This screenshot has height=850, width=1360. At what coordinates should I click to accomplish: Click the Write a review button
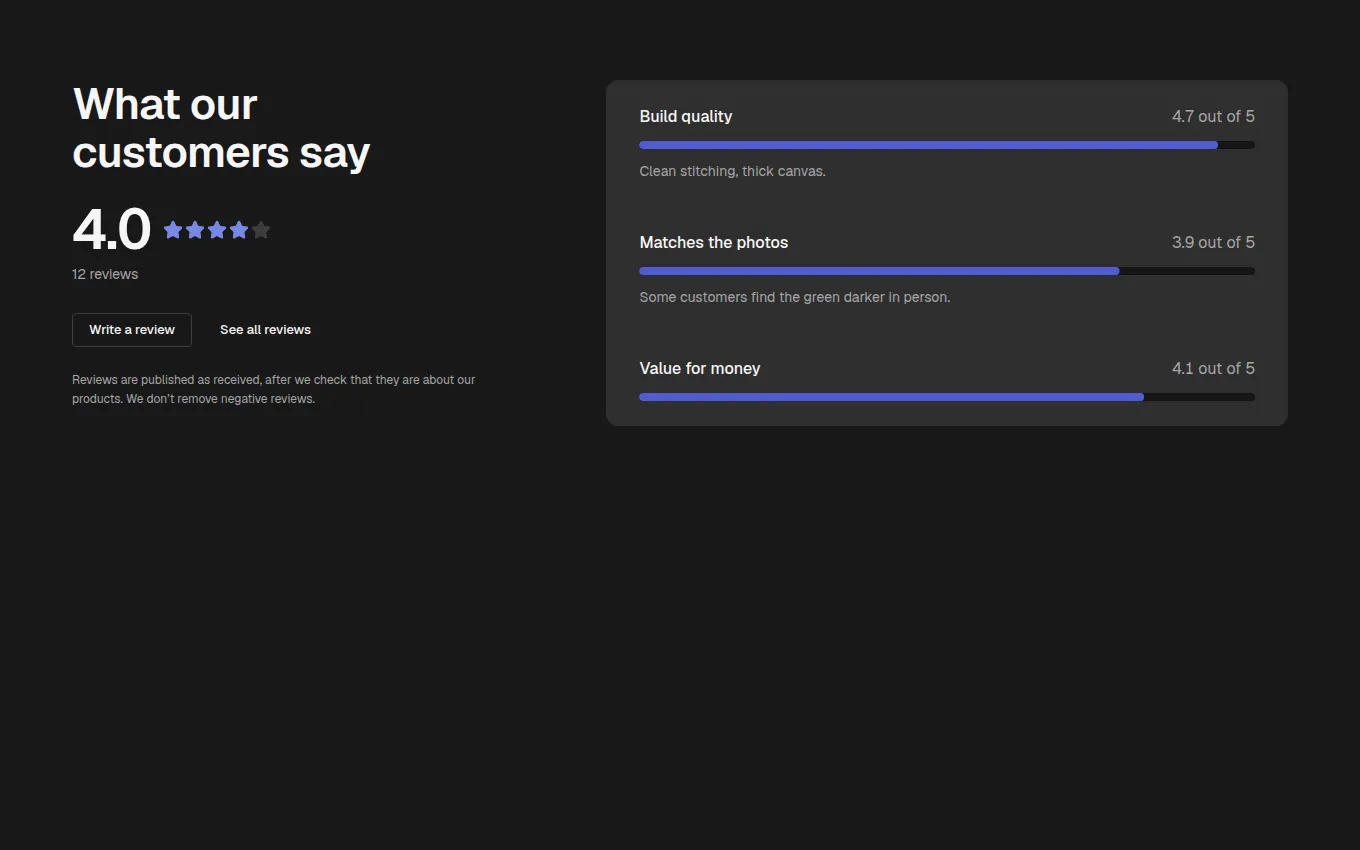coord(132,330)
